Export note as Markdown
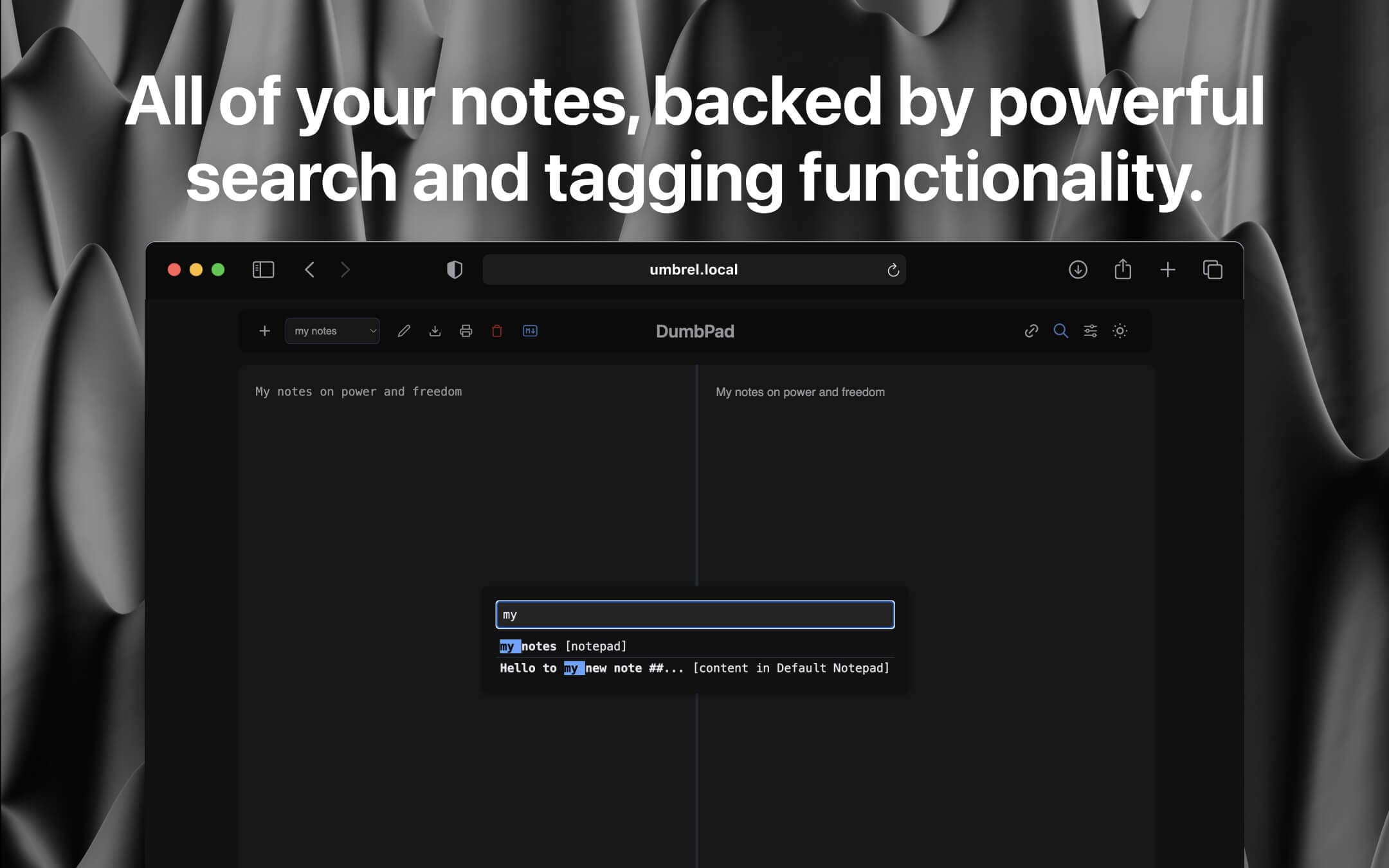The height and width of the screenshot is (868, 1389). point(529,330)
